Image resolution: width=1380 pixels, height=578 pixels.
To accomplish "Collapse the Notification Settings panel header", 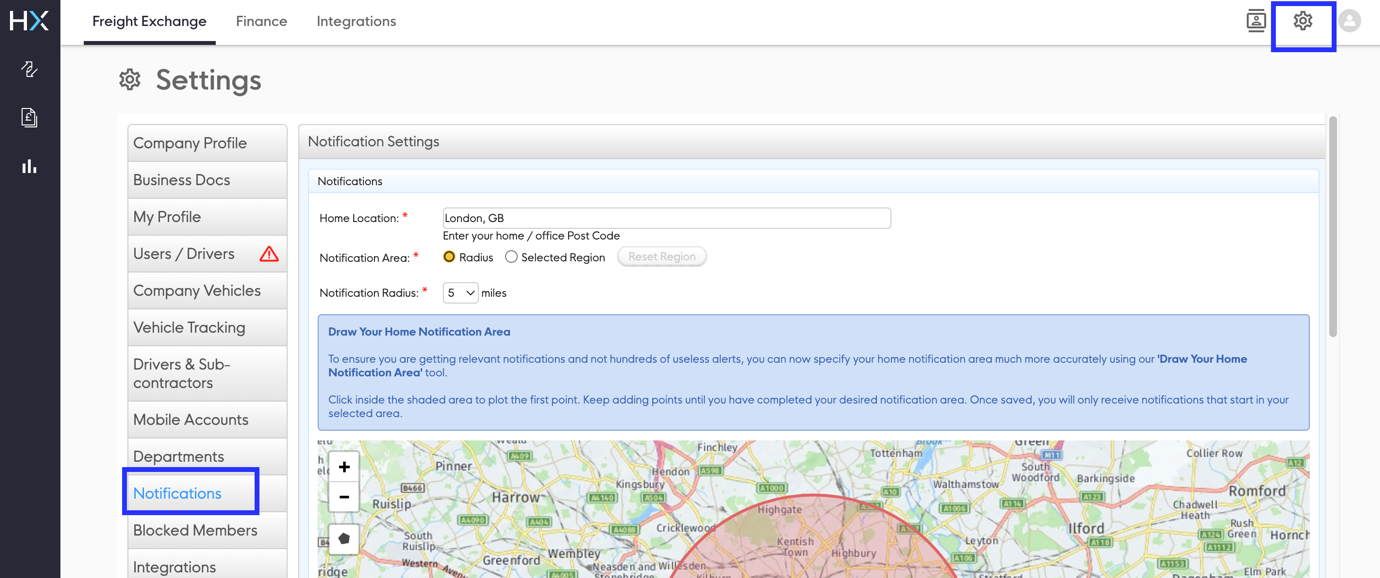I will pos(373,141).
